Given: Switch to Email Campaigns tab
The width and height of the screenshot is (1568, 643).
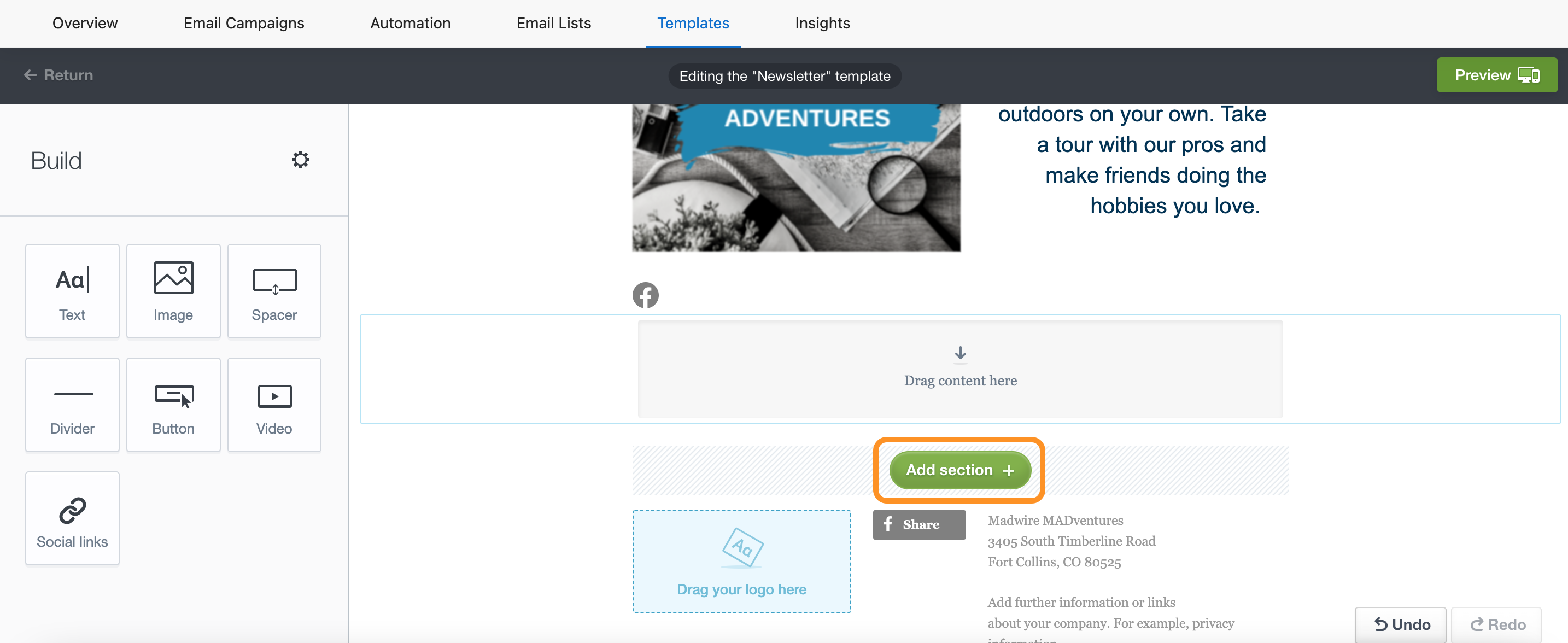Looking at the screenshot, I should coord(243,23).
